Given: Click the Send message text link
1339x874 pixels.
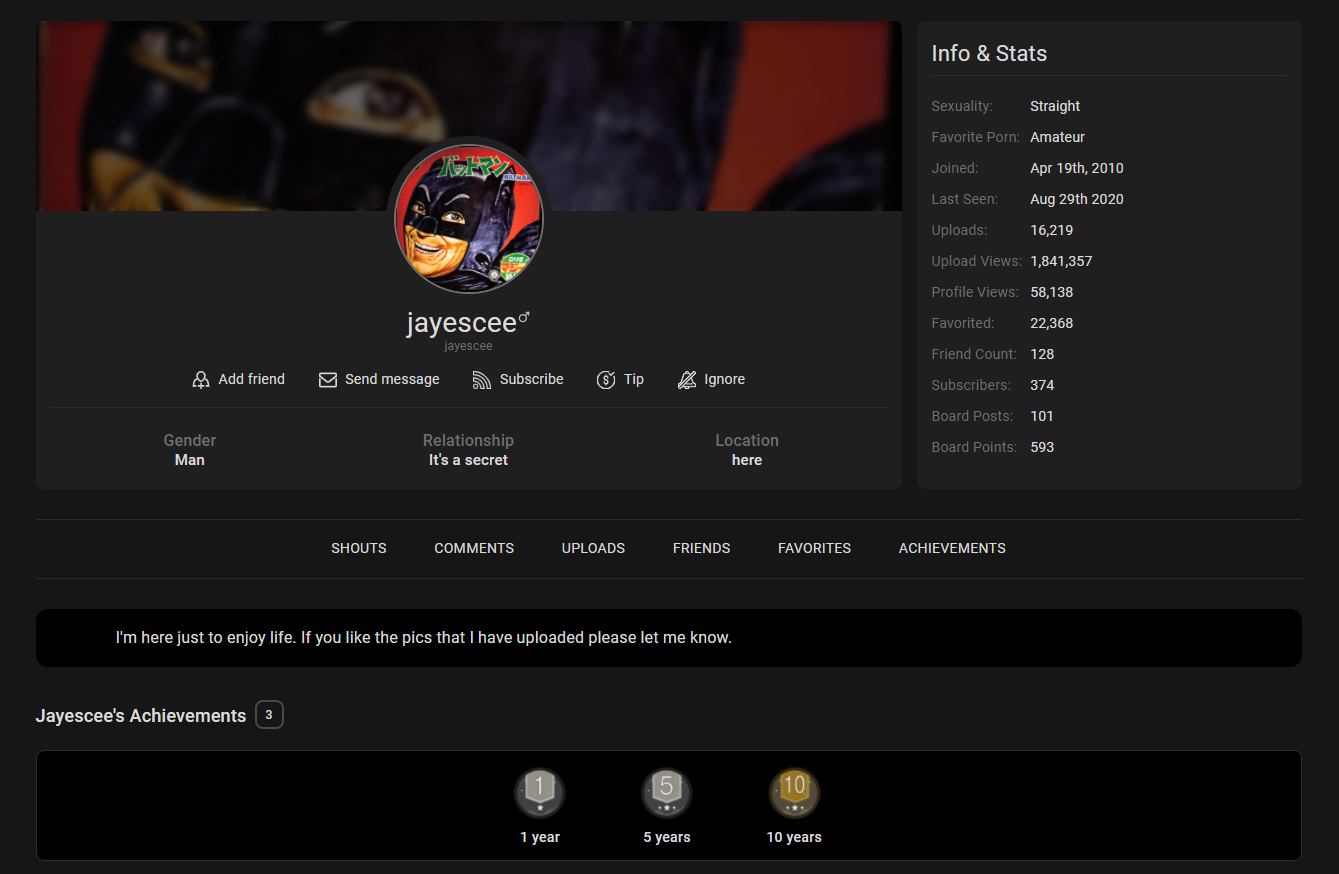Looking at the screenshot, I should pyautogui.click(x=392, y=379).
